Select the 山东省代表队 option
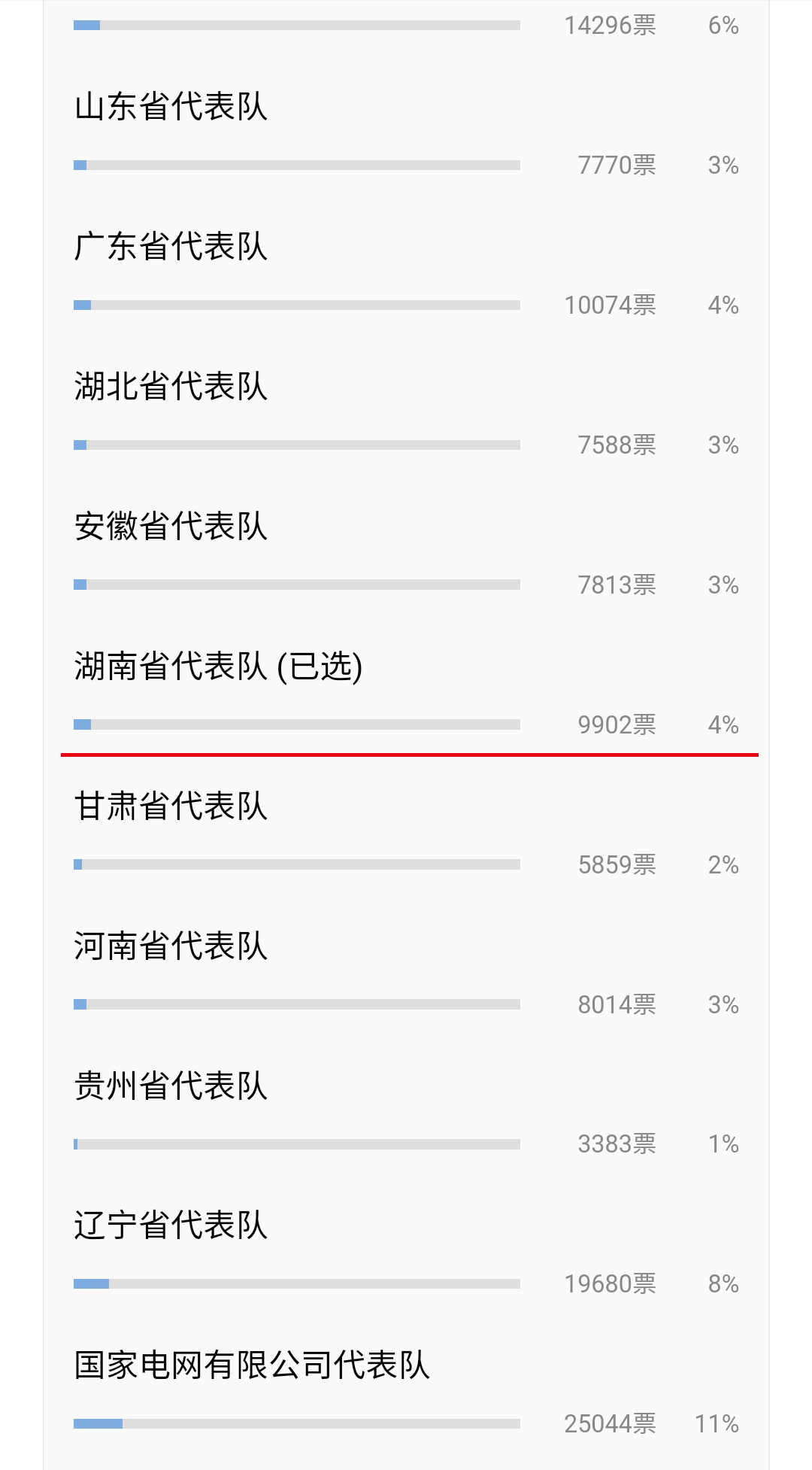The height and width of the screenshot is (1470, 812). (x=171, y=107)
